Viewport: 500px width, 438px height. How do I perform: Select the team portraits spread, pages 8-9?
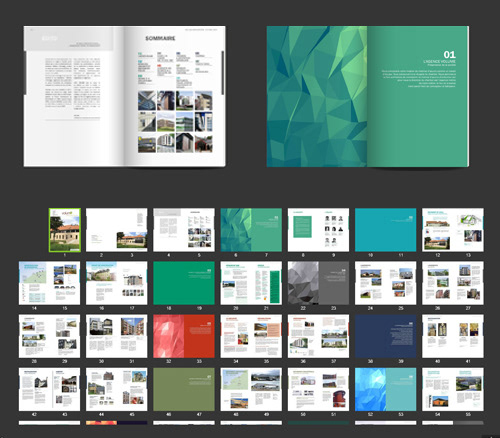pos(318,230)
